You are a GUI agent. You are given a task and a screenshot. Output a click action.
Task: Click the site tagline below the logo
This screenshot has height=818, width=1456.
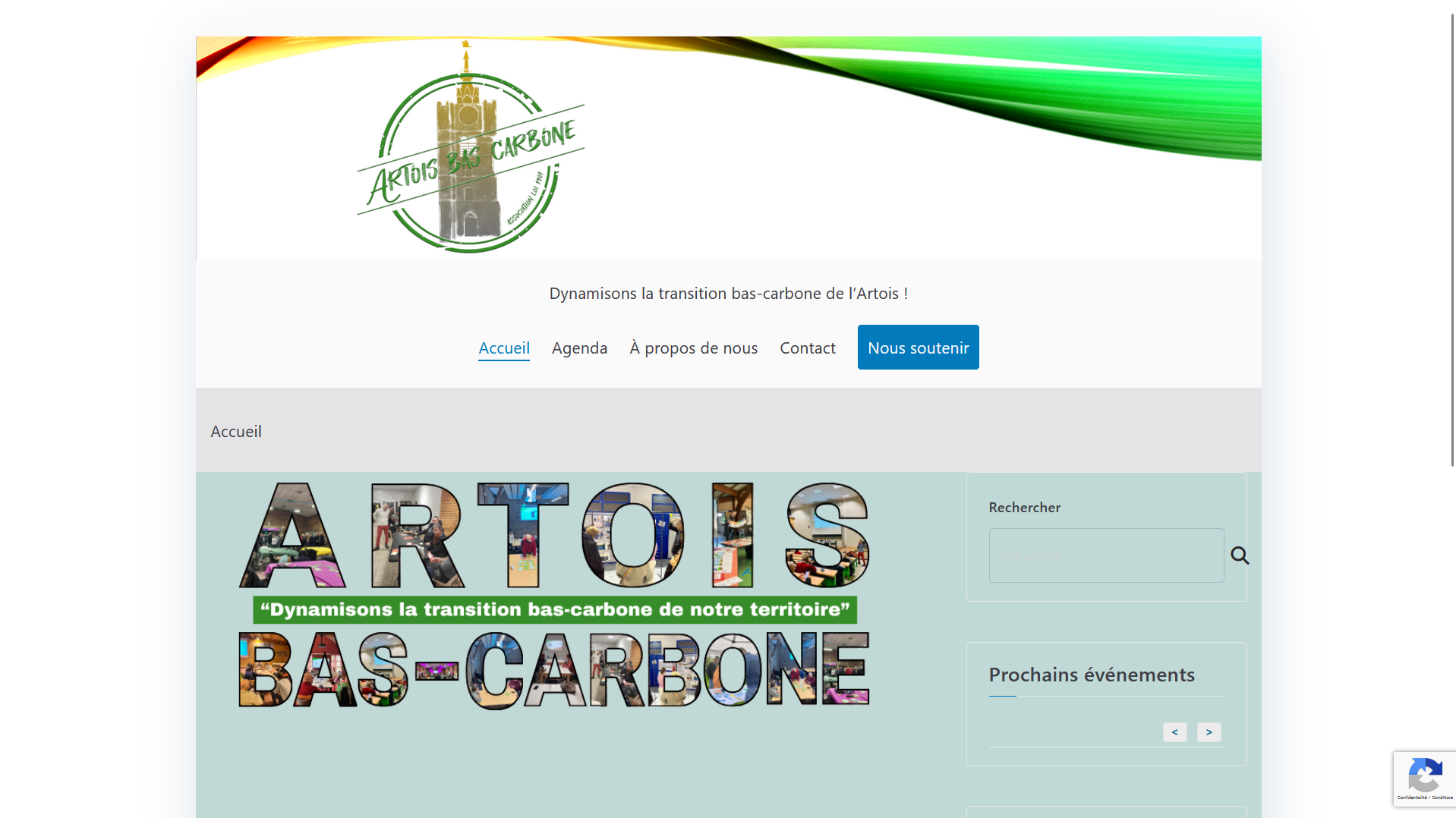tap(728, 294)
